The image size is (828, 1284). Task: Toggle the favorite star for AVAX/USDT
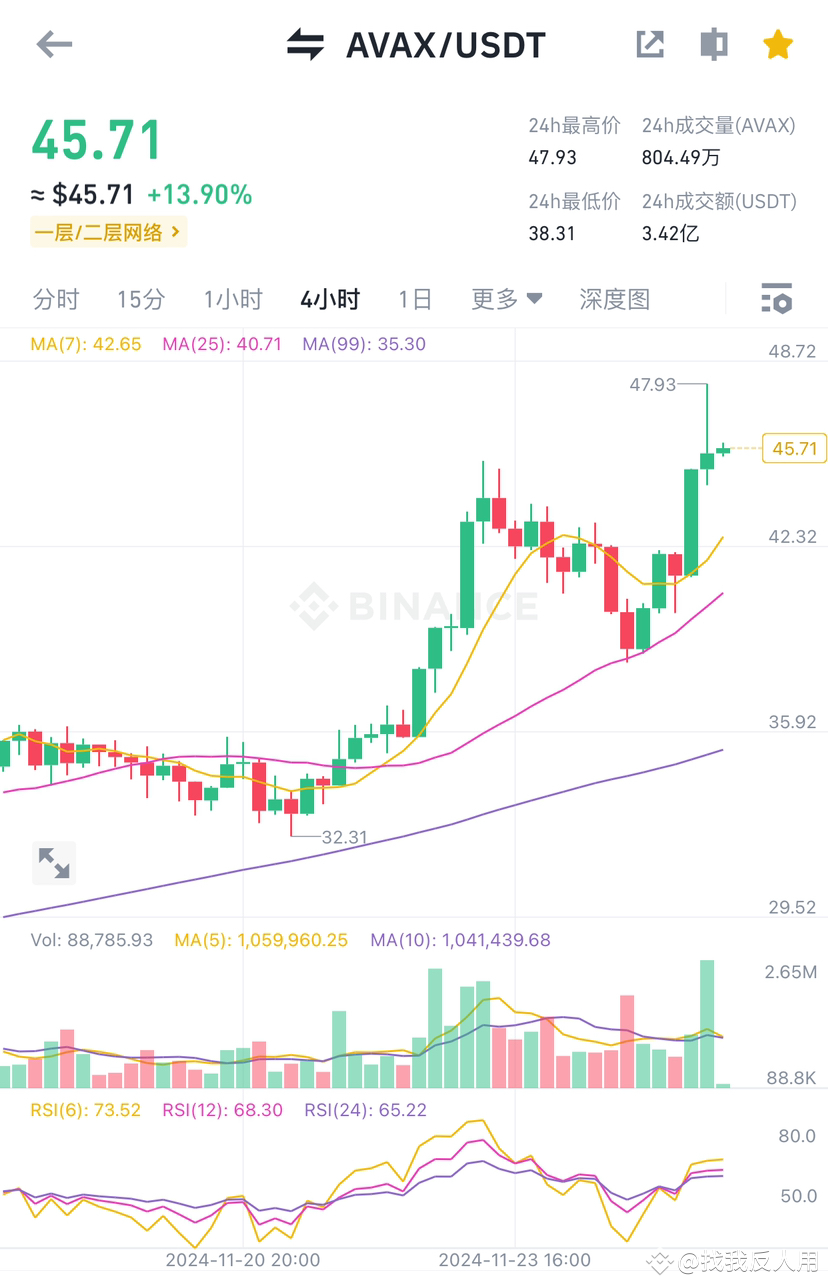[778, 44]
